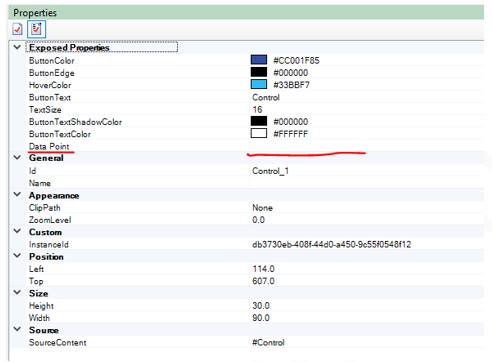Click the first properties view icon

(x=17, y=29)
